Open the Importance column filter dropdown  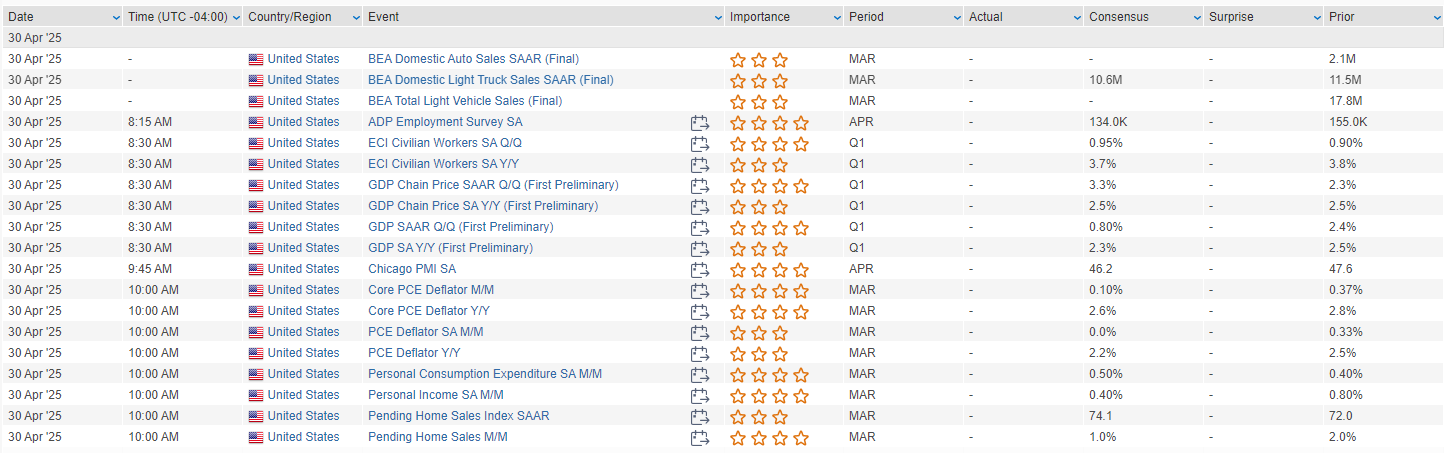click(837, 17)
